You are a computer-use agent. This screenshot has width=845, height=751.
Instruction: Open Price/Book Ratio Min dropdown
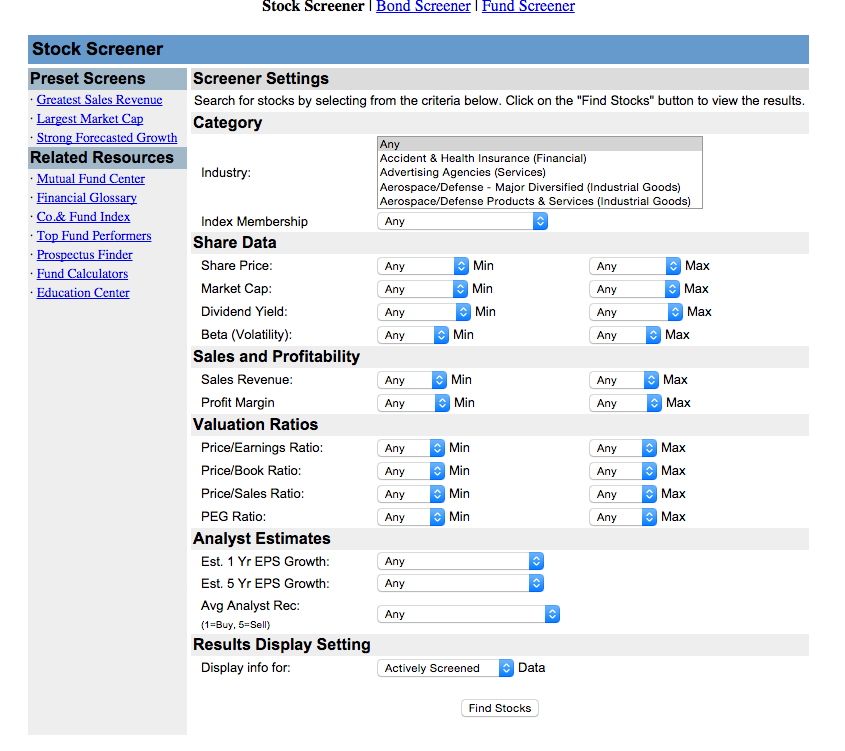411,471
